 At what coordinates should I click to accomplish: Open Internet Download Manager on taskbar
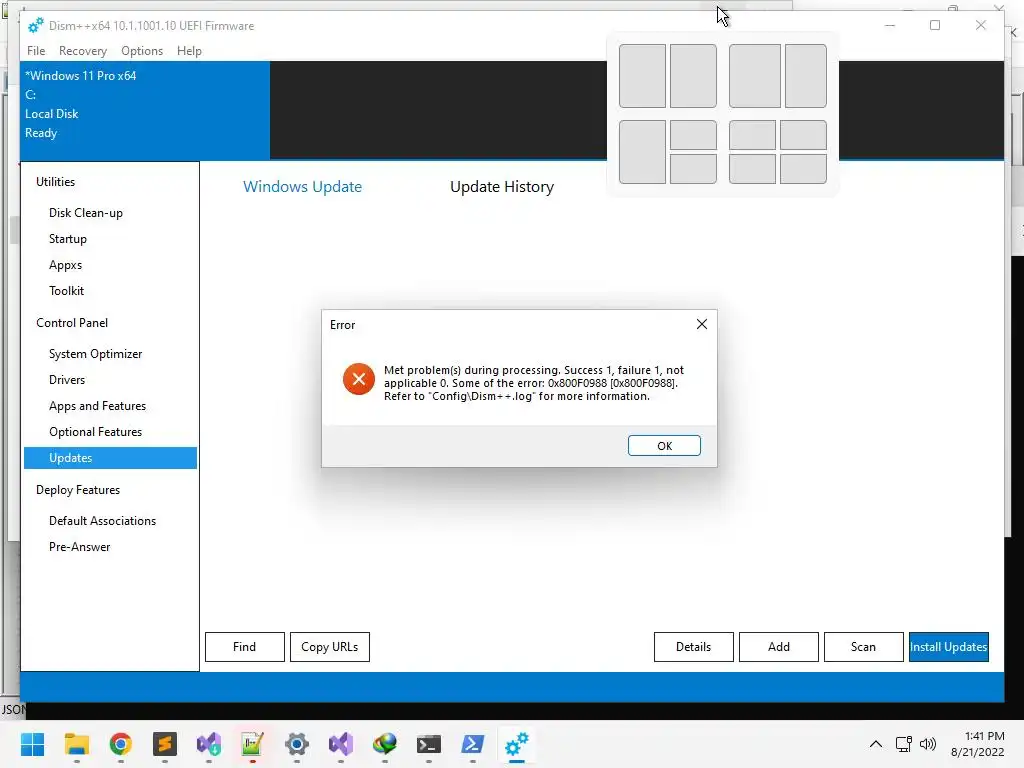click(x=385, y=744)
